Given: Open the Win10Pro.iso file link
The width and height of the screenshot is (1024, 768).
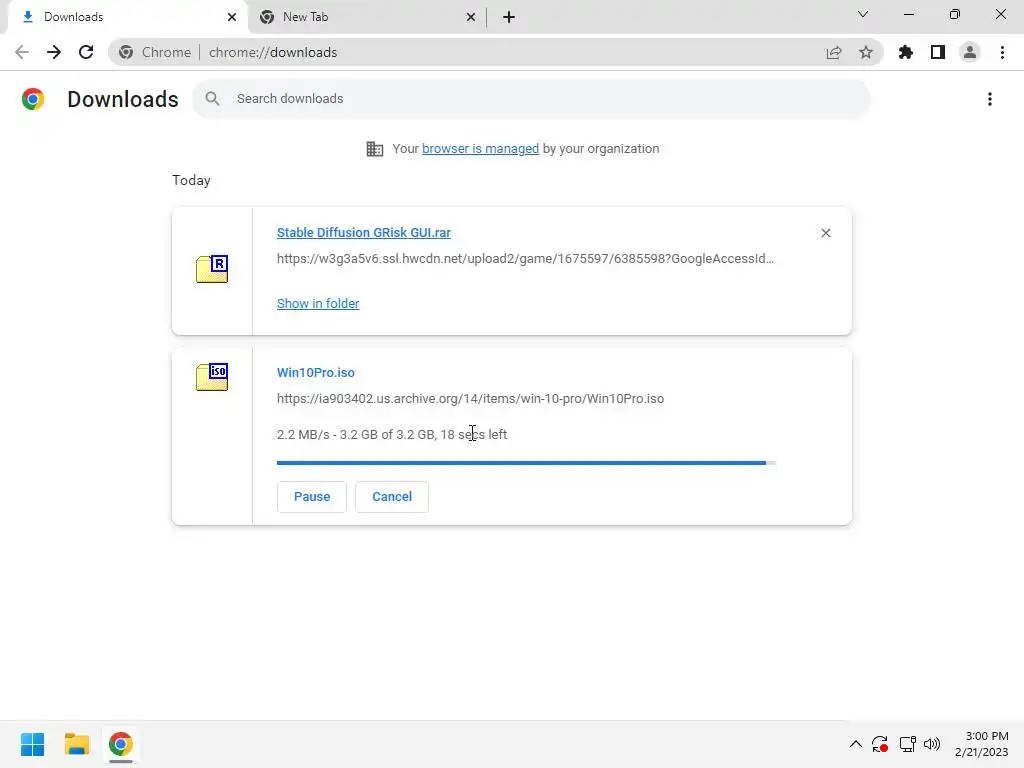Looking at the screenshot, I should point(316,372).
